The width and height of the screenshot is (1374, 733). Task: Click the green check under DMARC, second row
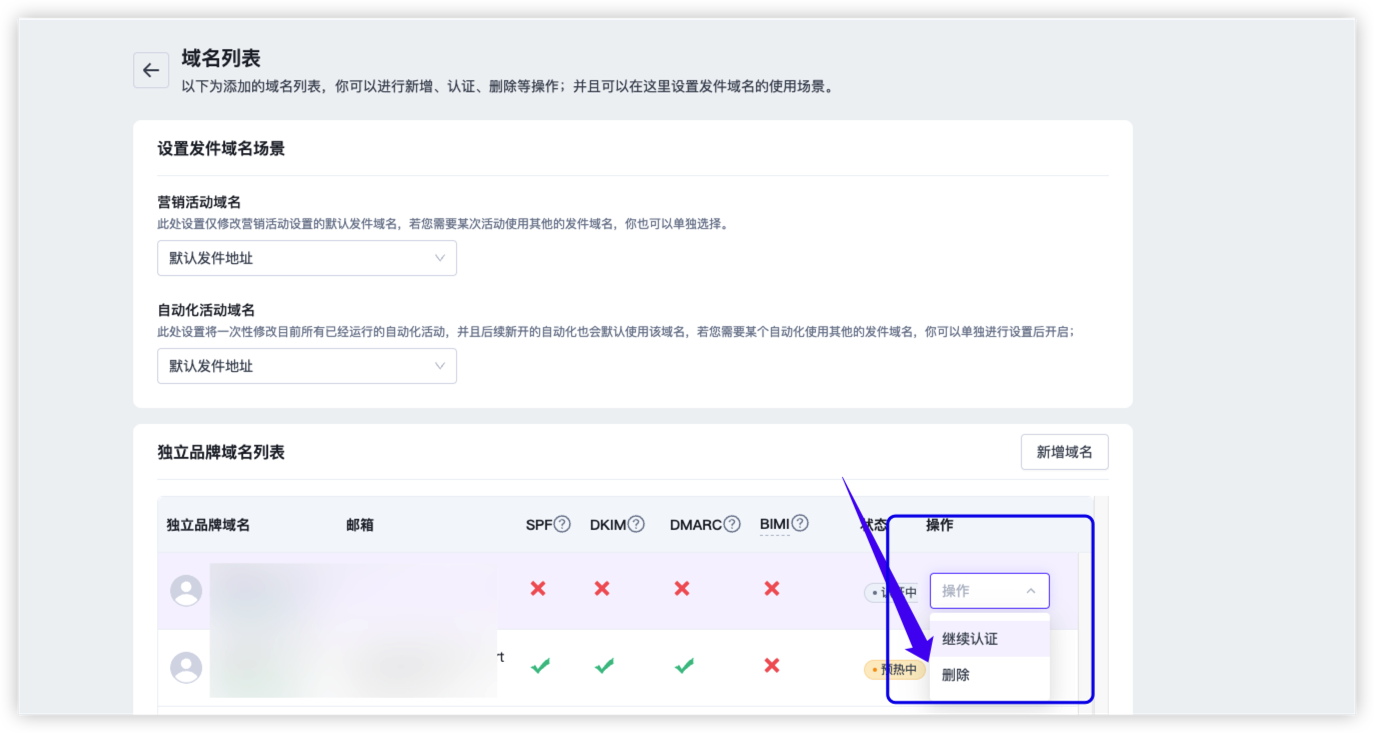[684, 666]
